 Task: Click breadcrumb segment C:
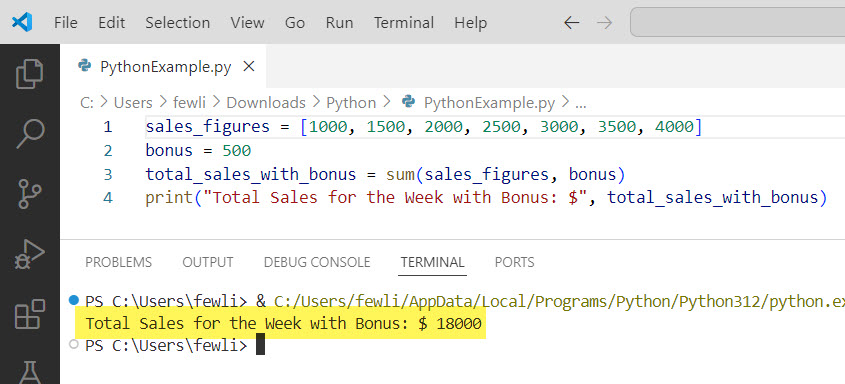coord(87,102)
